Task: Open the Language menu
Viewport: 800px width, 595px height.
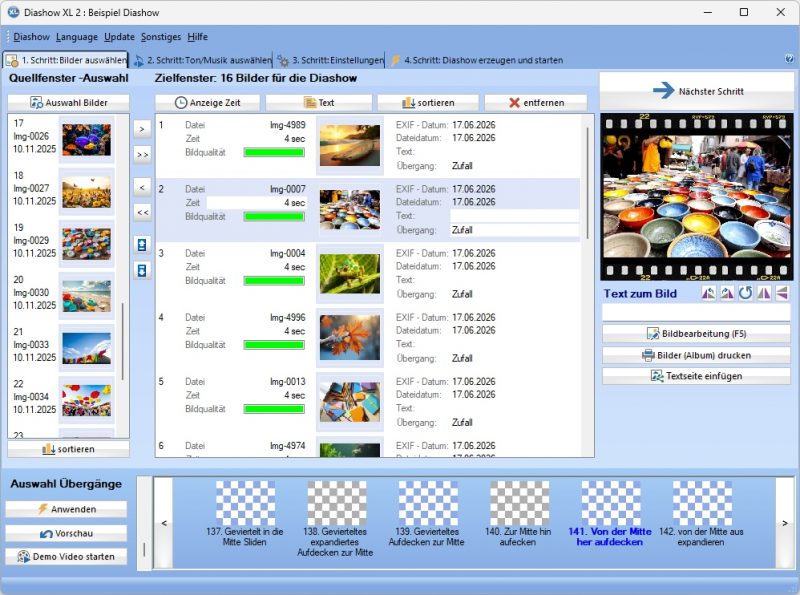Action: 77,37
